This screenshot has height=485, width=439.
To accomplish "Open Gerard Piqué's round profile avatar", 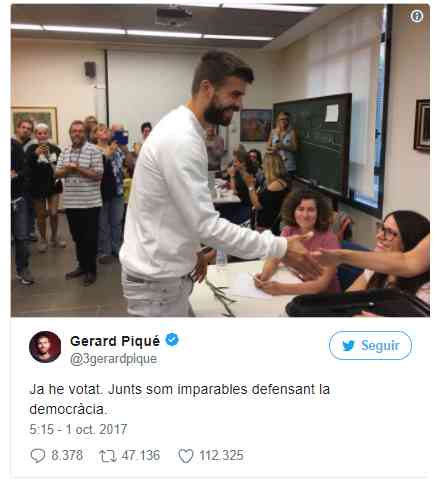I will (x=45, y=347).
